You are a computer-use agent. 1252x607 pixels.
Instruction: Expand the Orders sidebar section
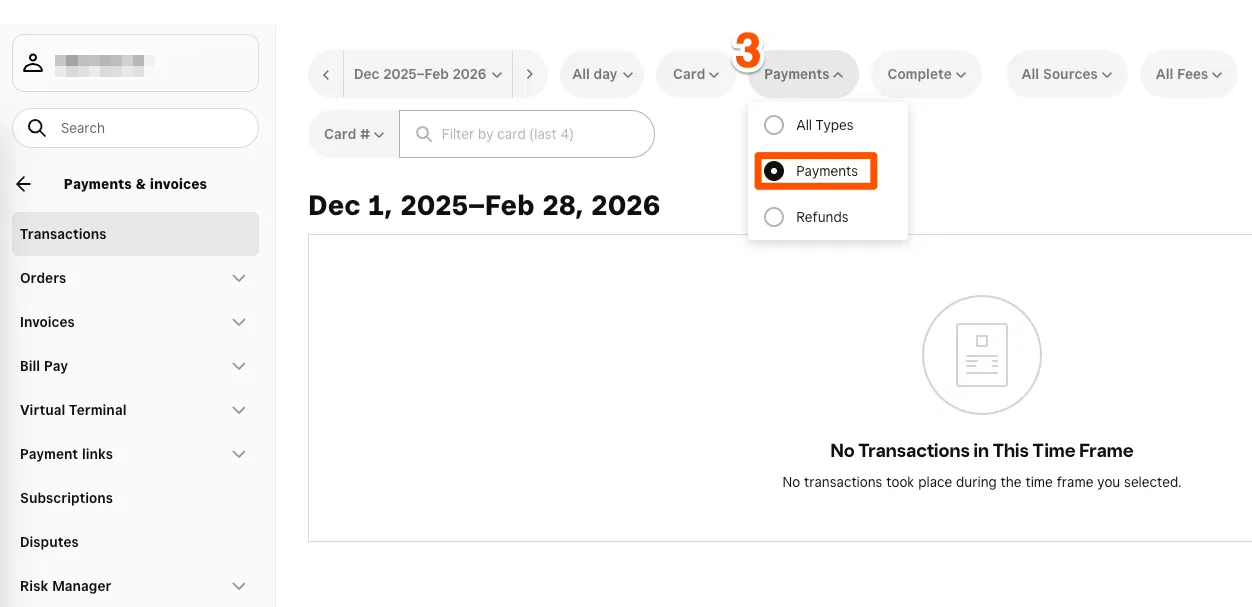click(x=239, y=278)
